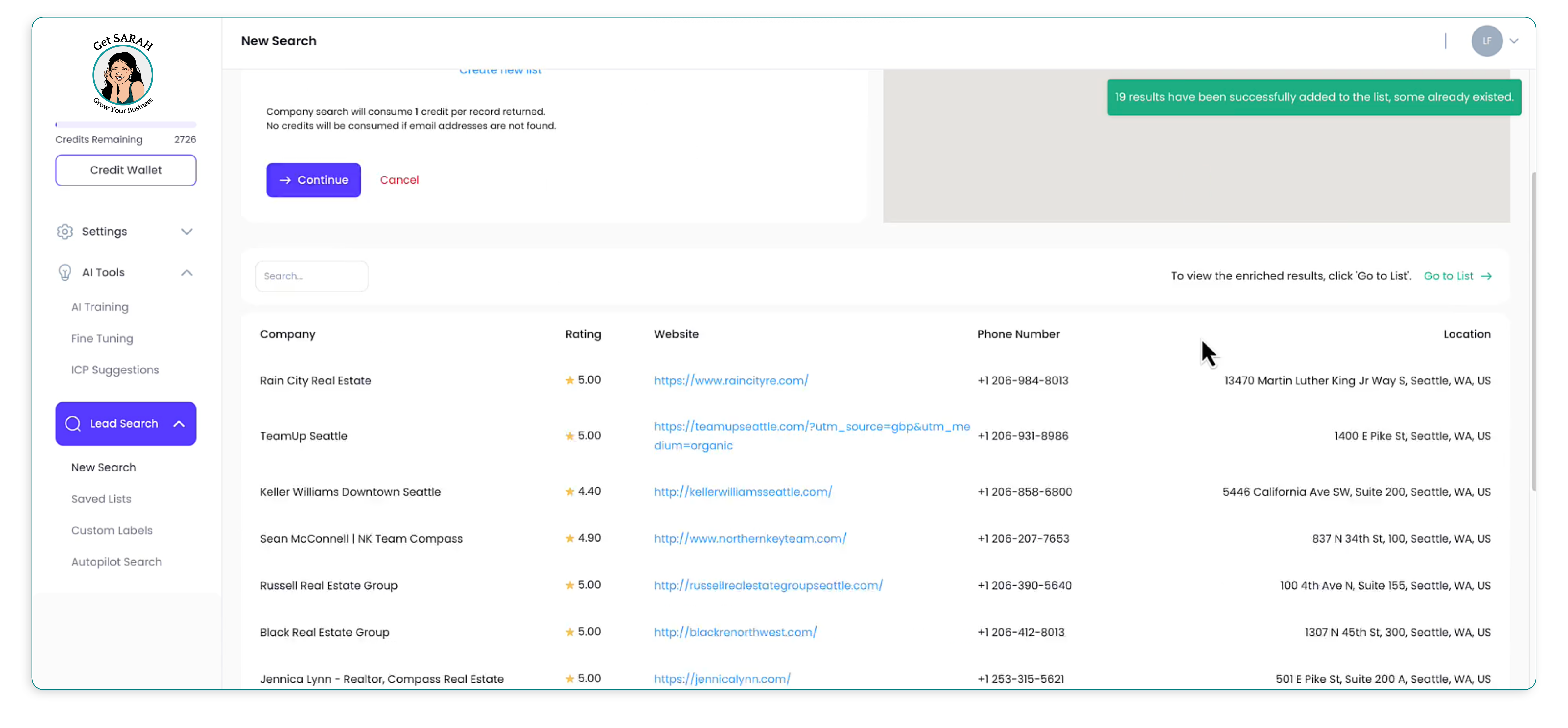The width and height of the screenshot is (1568, 728).
Task: Click Sean McConnell | NK Team Compass
Action: [361, 539]
